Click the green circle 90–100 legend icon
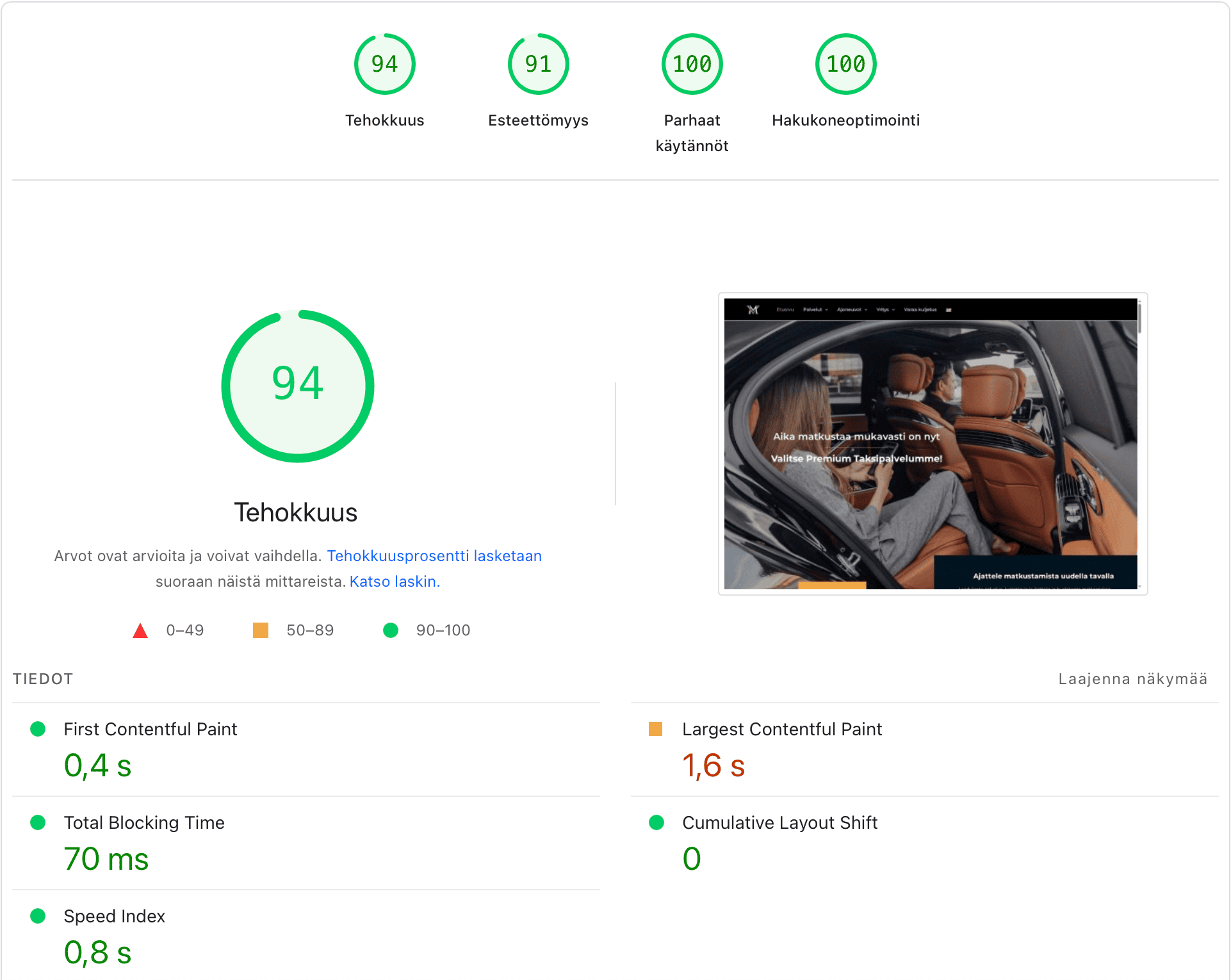The width and height of the screenshot is (1231, 980). (x=391, y=630)
